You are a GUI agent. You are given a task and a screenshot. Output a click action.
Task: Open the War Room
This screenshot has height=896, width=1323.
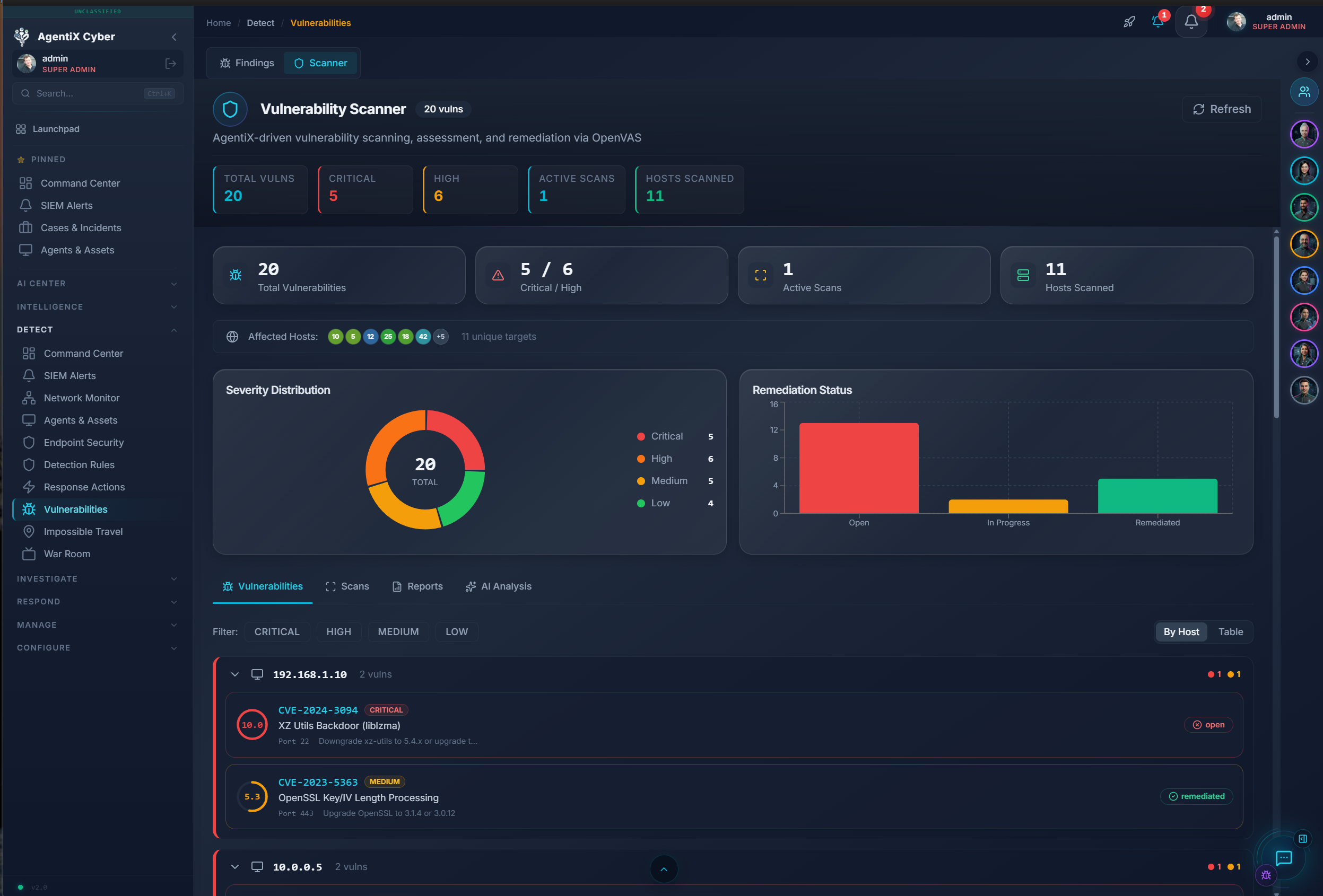click(64, 554)
